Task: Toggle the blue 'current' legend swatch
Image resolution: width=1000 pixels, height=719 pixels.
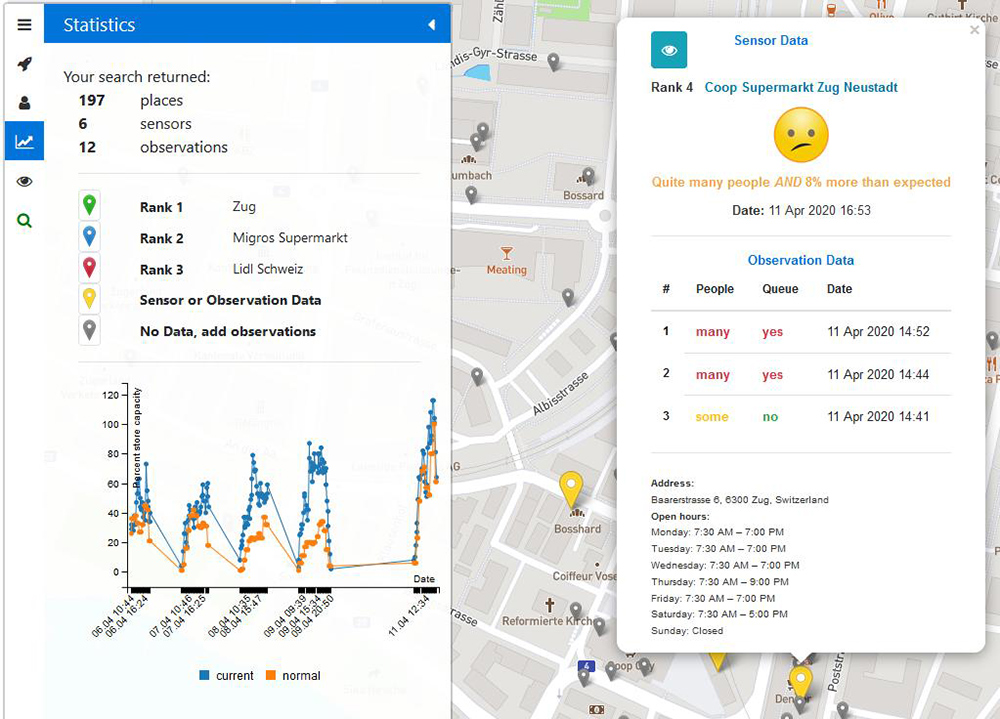Action: coord(205,676)
